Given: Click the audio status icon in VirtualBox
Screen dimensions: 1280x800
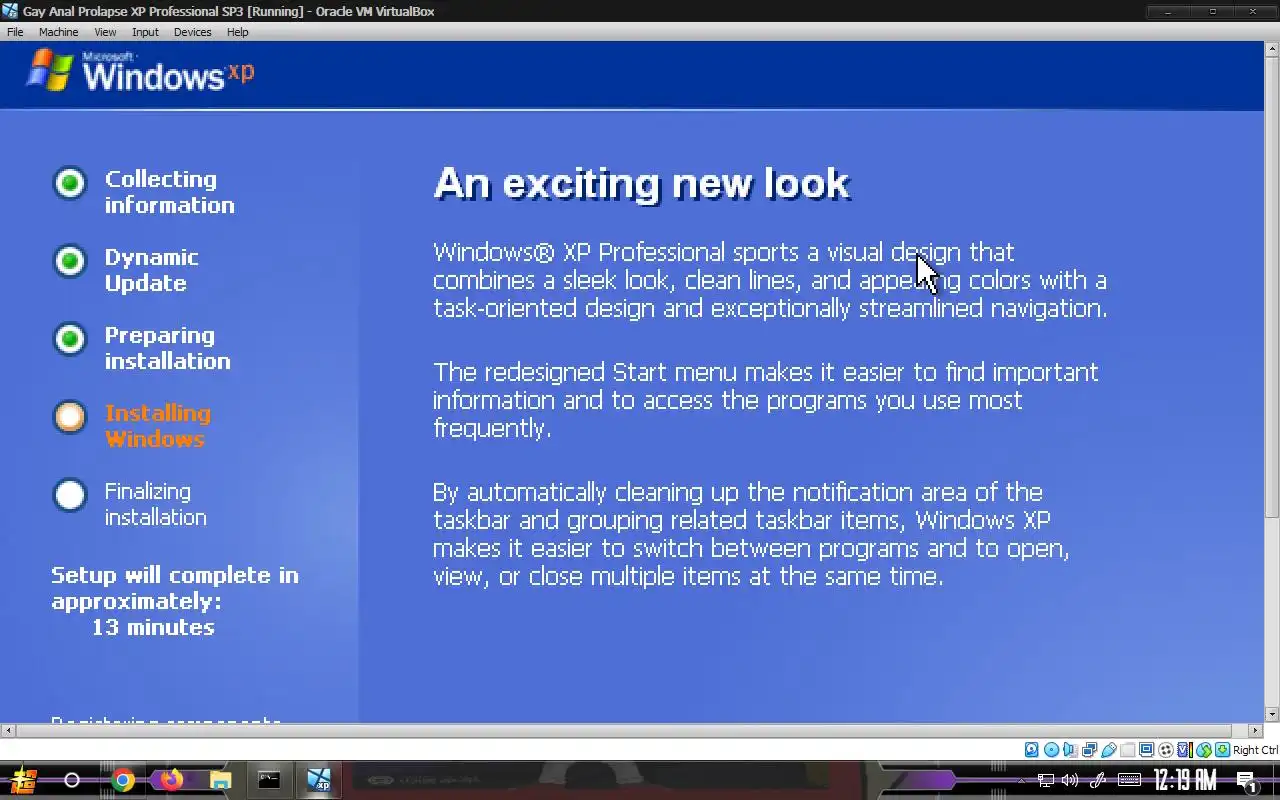Looking at the screenshot, I should [x=1070, y=750].
